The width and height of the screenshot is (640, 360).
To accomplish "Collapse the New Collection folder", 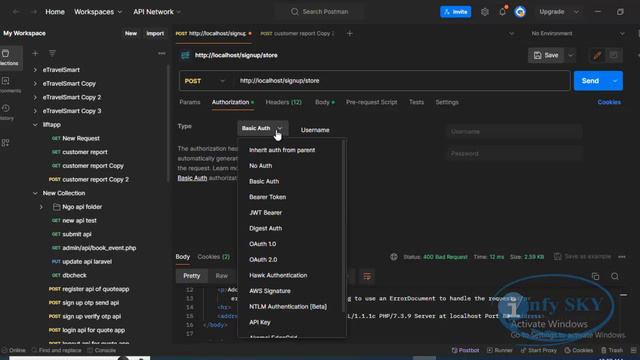I will [35, 193].
